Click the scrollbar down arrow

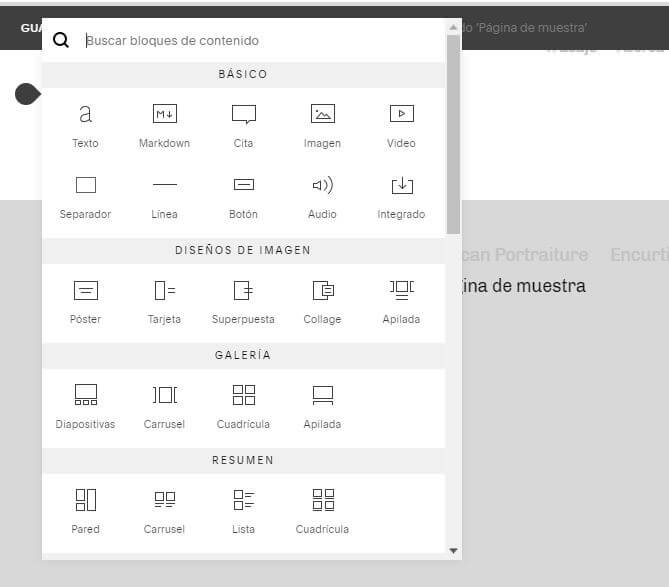click(454, 551)
